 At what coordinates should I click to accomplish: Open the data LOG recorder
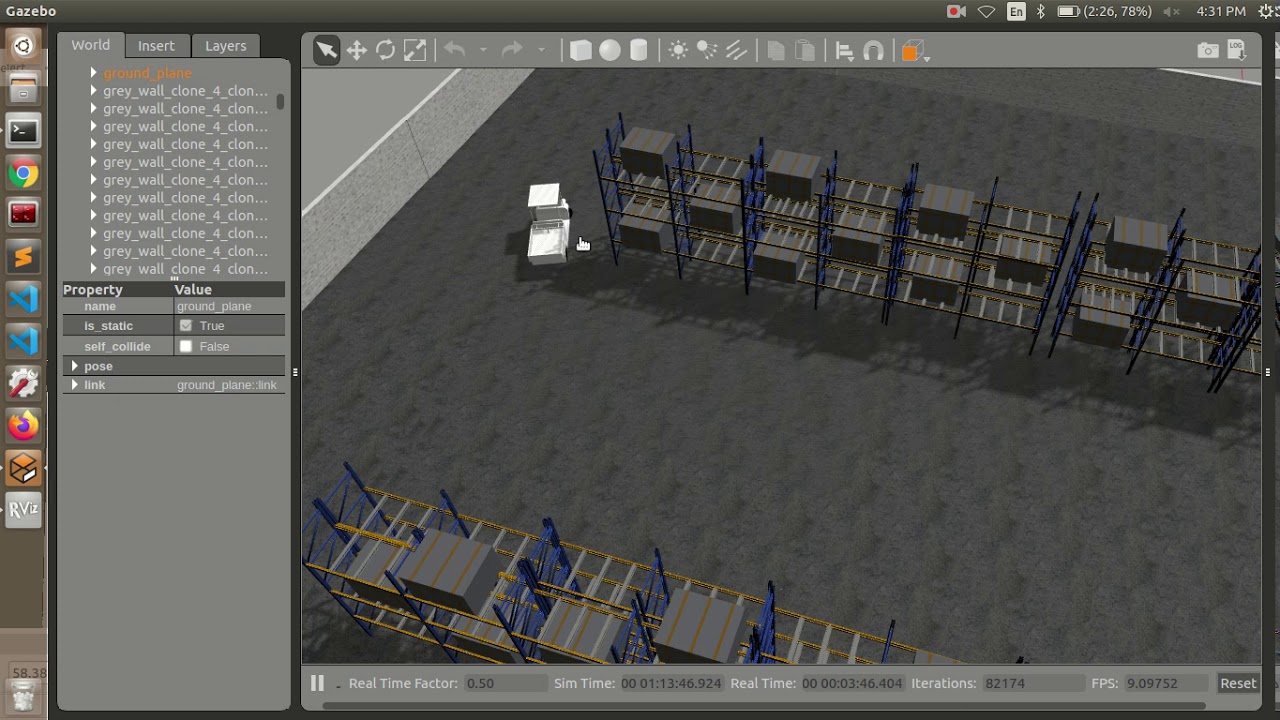1236,49
